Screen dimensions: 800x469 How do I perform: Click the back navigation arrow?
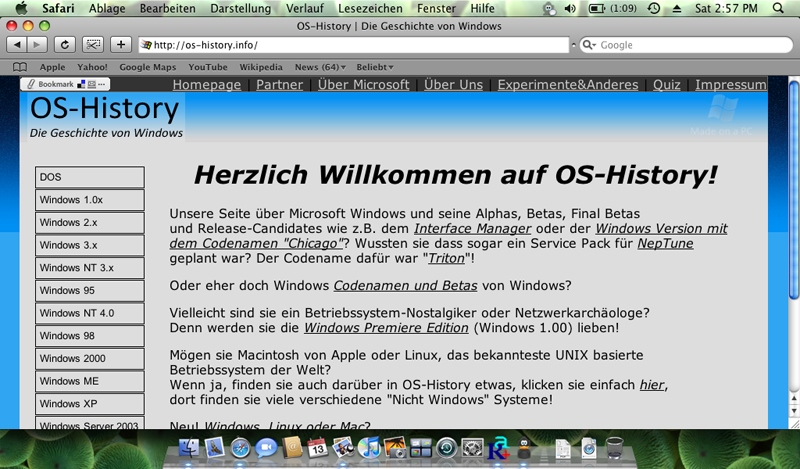18,45
